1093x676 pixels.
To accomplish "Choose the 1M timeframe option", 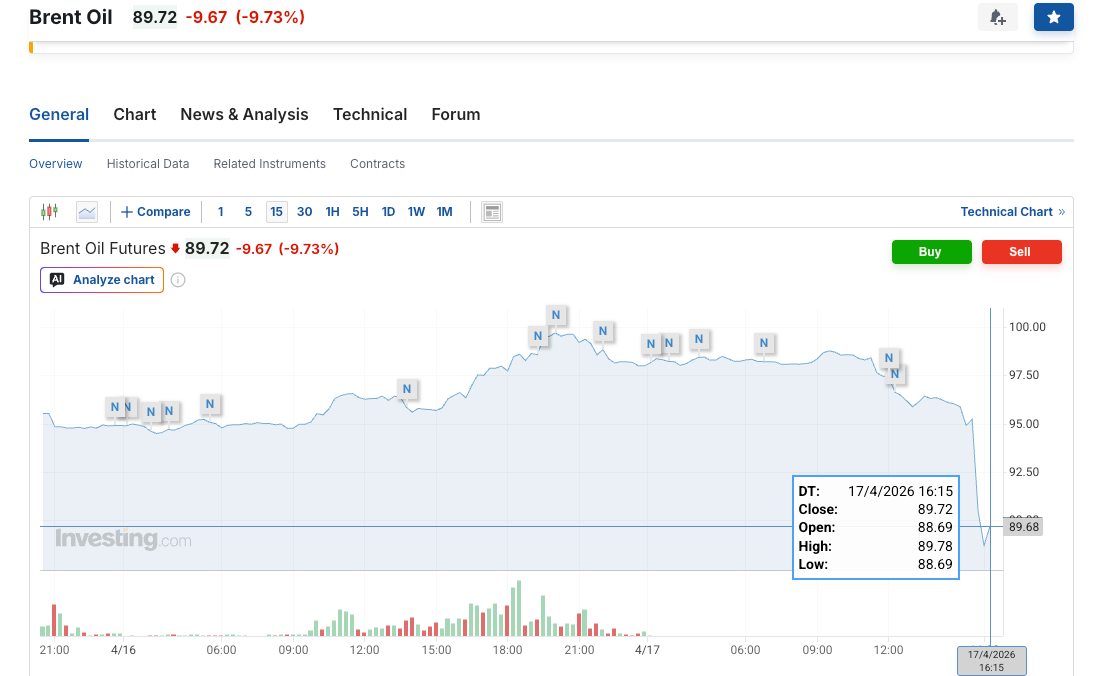I will point(444,212).
